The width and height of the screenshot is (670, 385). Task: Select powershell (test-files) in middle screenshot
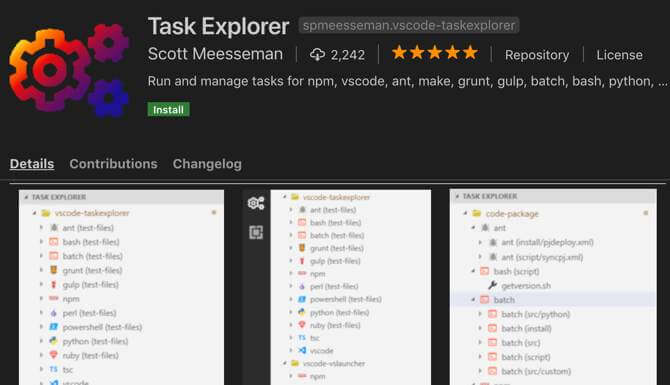(x=346, y=299)
